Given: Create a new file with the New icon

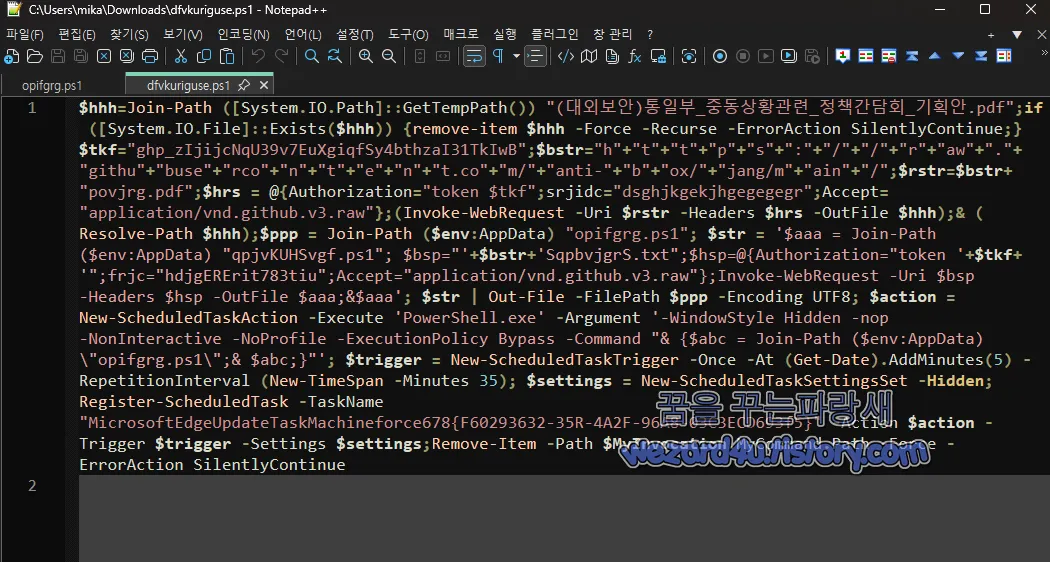Looking at the screenshot, I should point(11,56).
